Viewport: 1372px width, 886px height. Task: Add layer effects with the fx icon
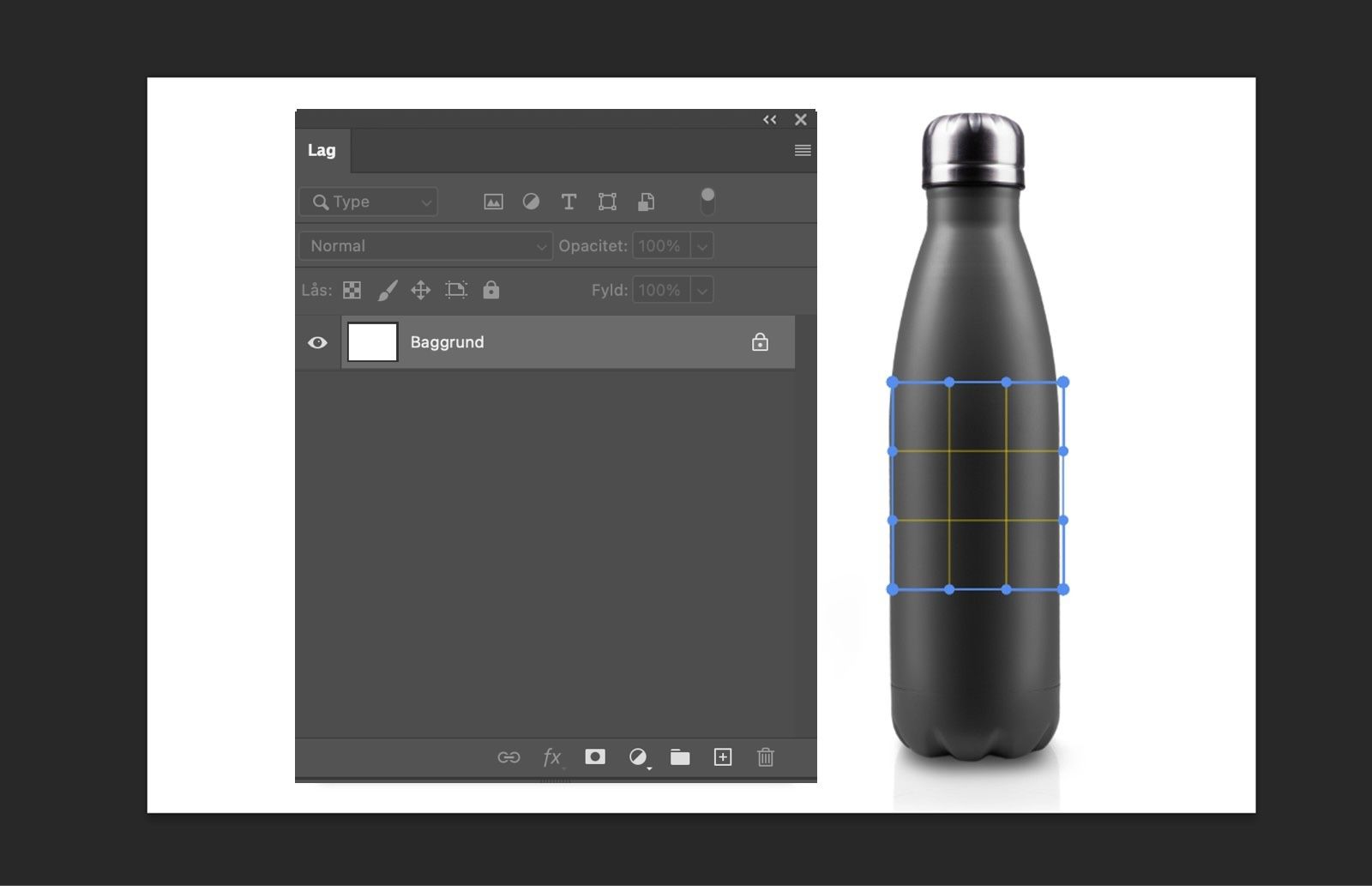coord(551,757)
